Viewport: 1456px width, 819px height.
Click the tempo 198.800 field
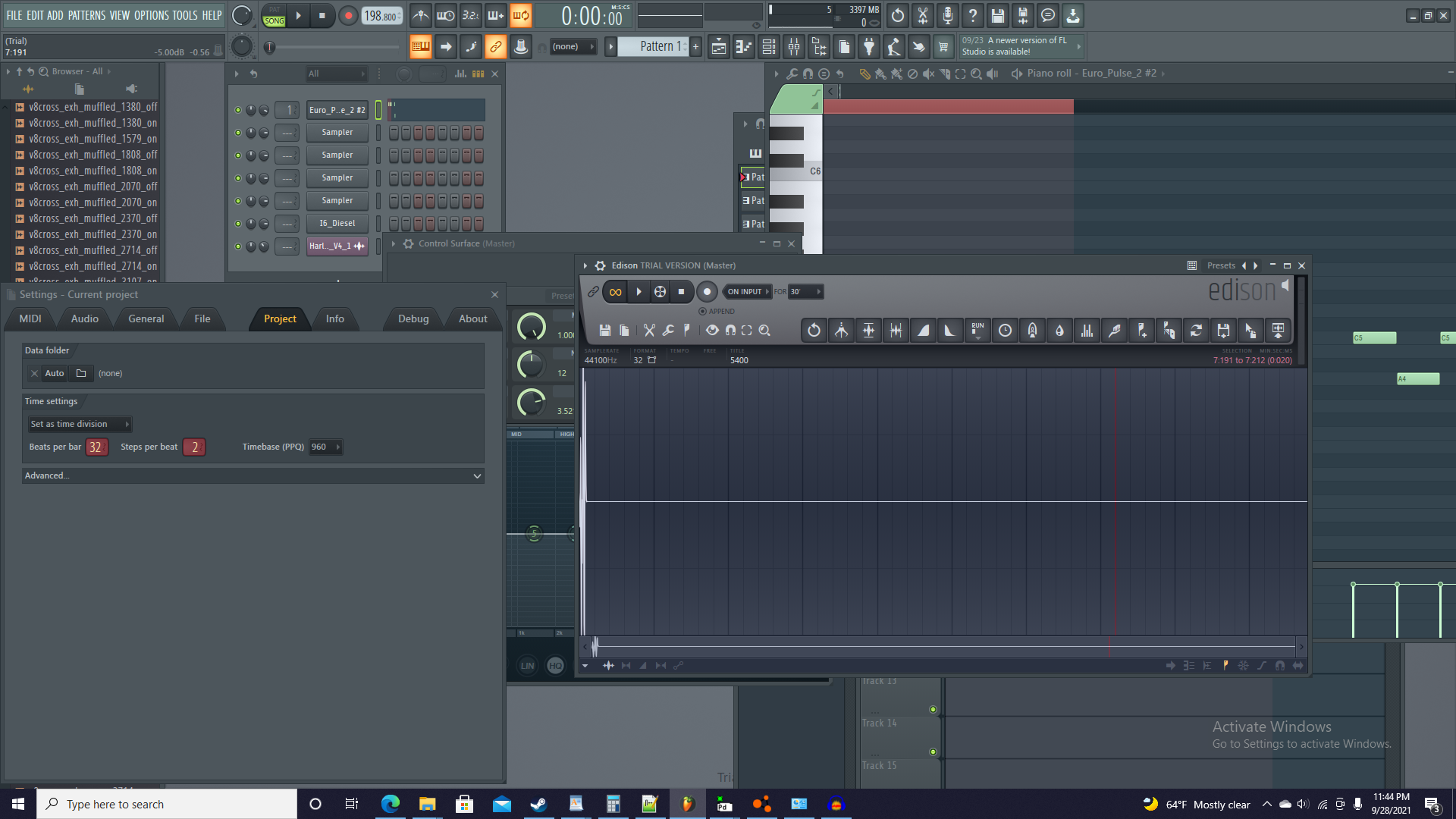tap(381, 15)
